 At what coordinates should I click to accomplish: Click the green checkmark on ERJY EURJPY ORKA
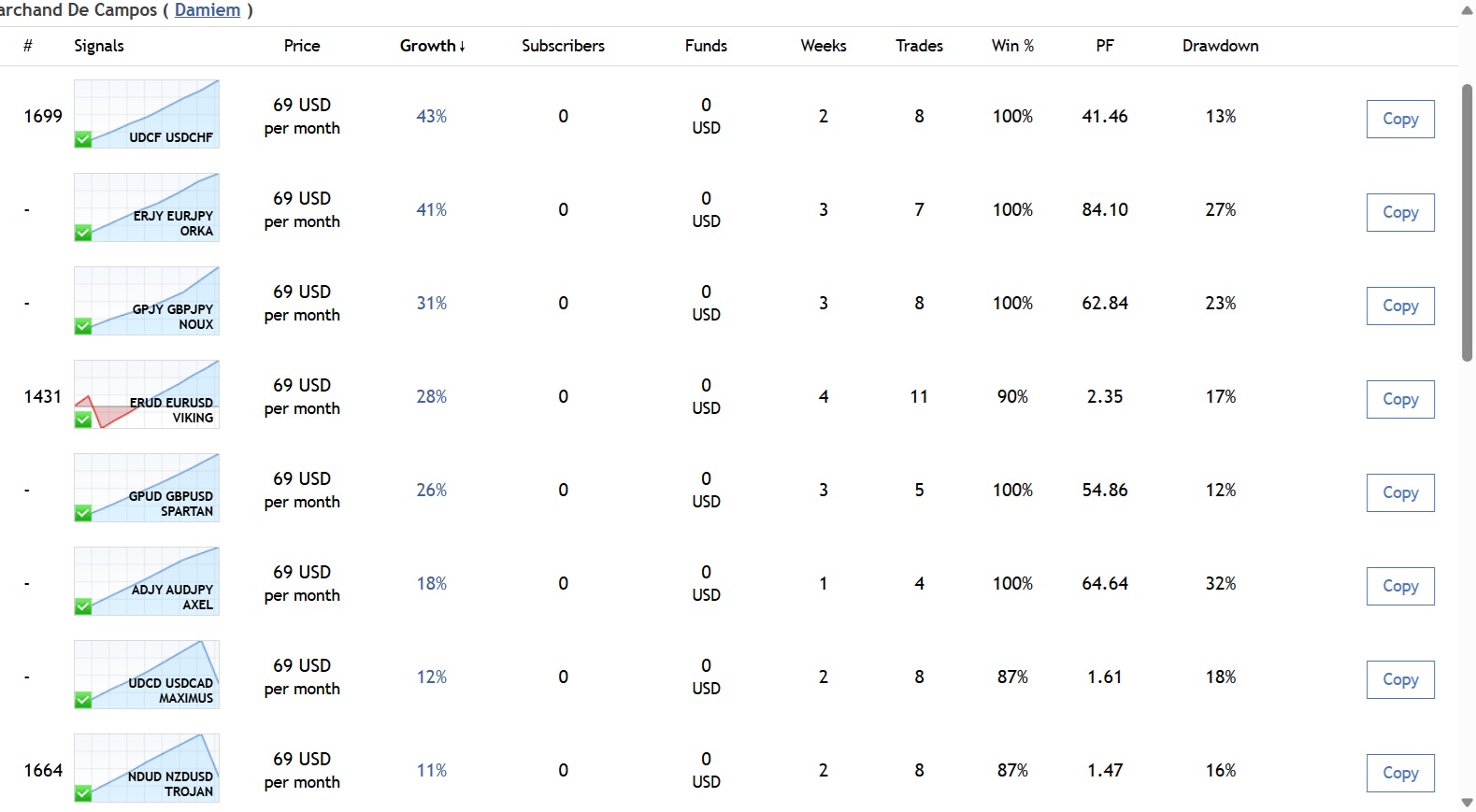(x=83, y=233)
